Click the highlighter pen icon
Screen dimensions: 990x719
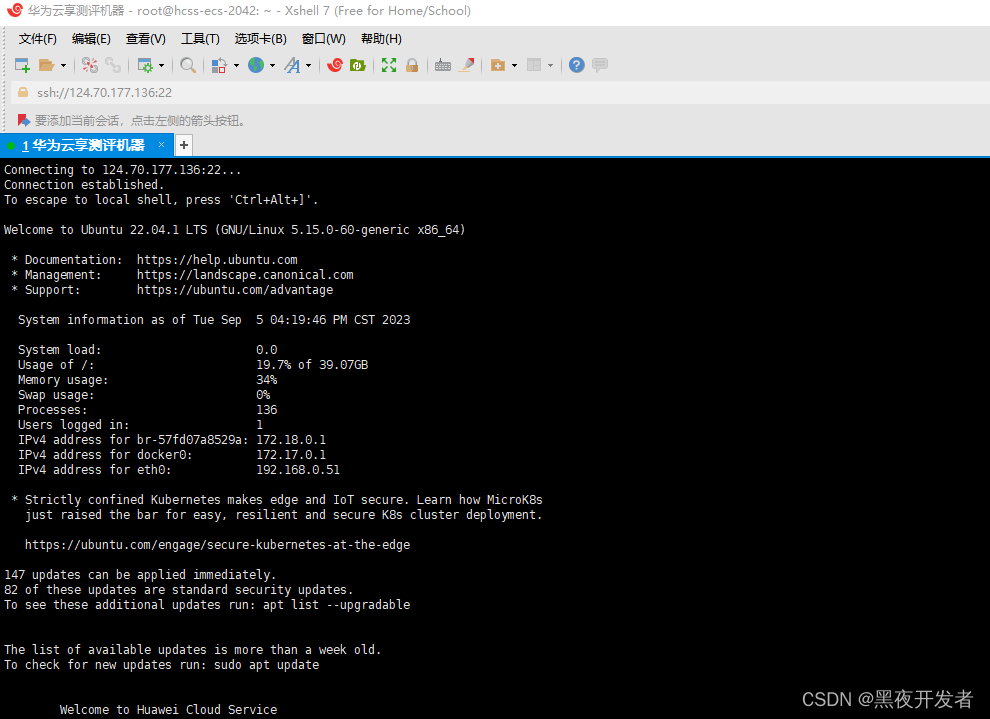(467, 65)
